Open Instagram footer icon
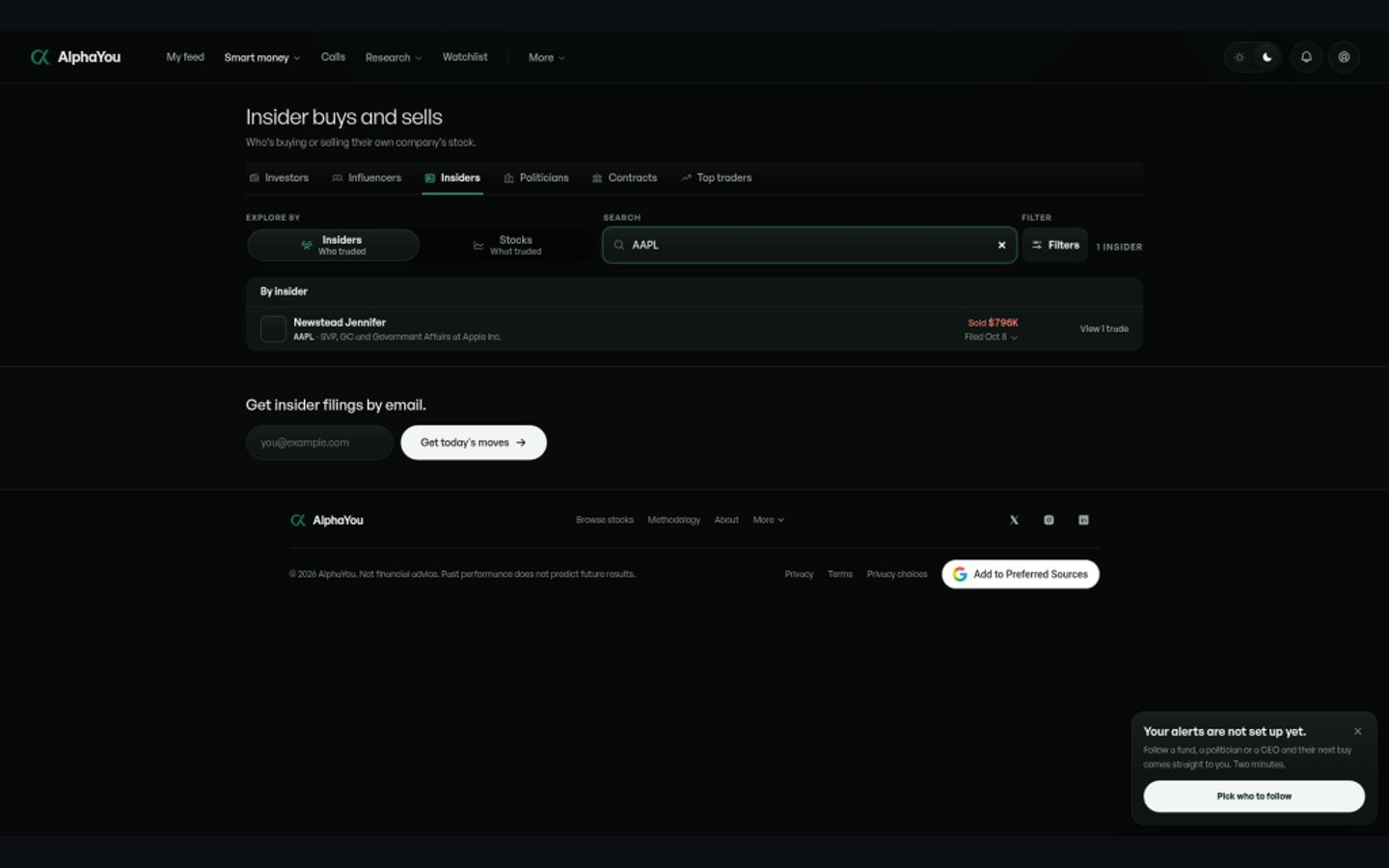Screen dimensions: 1389x868 pyautogui.click(x=1049, y=520)
